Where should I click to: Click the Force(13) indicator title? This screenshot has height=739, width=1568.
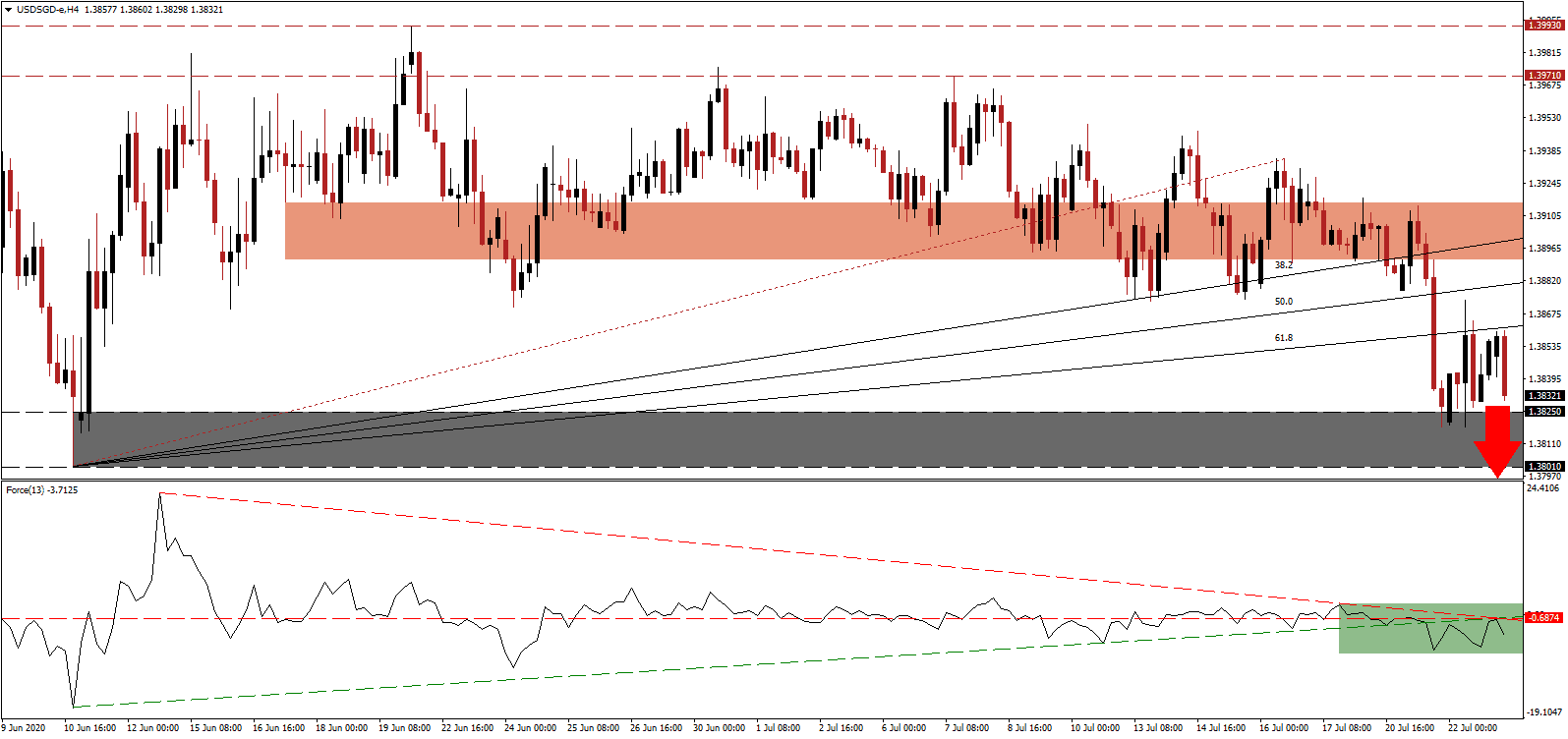(x=41, y=489)
